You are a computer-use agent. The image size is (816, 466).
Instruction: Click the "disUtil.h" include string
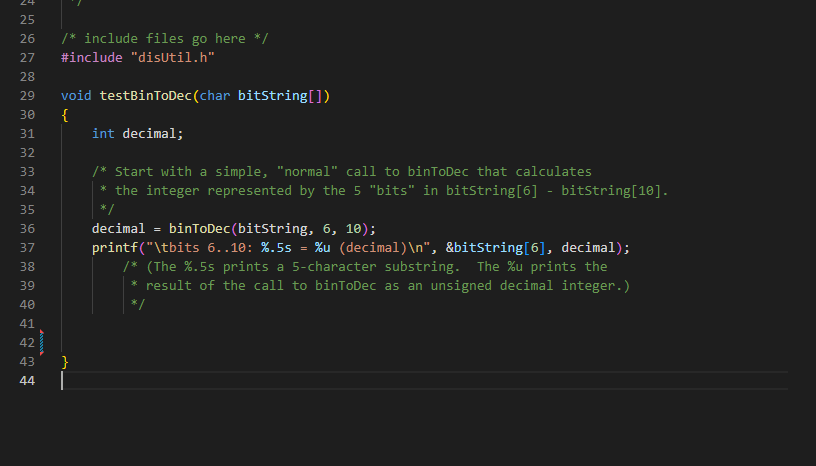(173, 58)
